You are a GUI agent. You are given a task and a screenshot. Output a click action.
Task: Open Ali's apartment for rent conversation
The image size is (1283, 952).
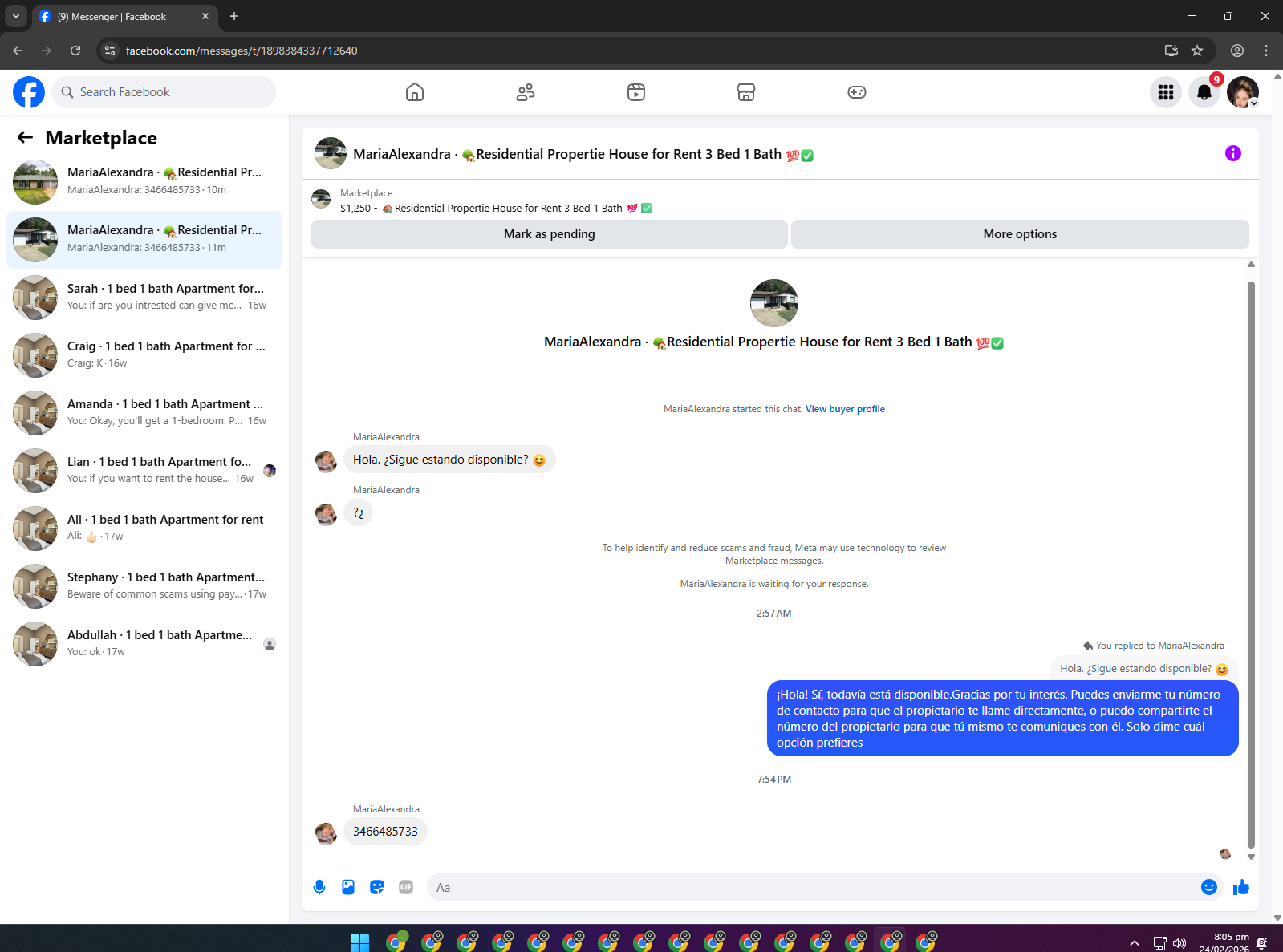(x=144, y=529)
